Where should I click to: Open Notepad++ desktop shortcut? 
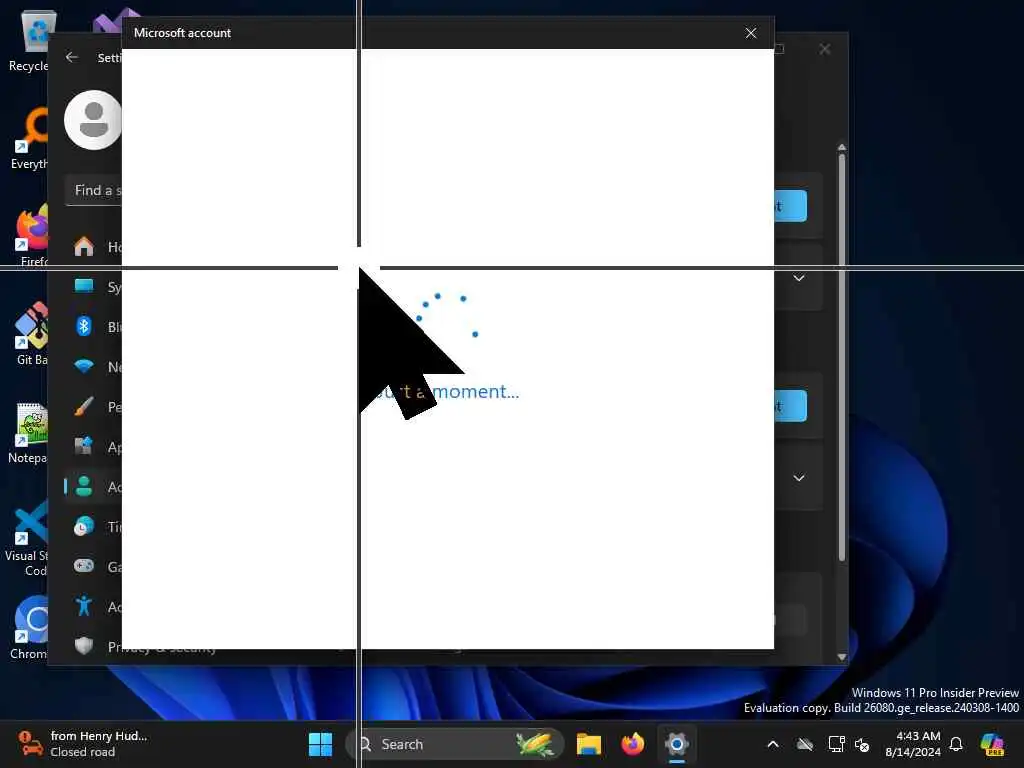(x=29, y=432)
